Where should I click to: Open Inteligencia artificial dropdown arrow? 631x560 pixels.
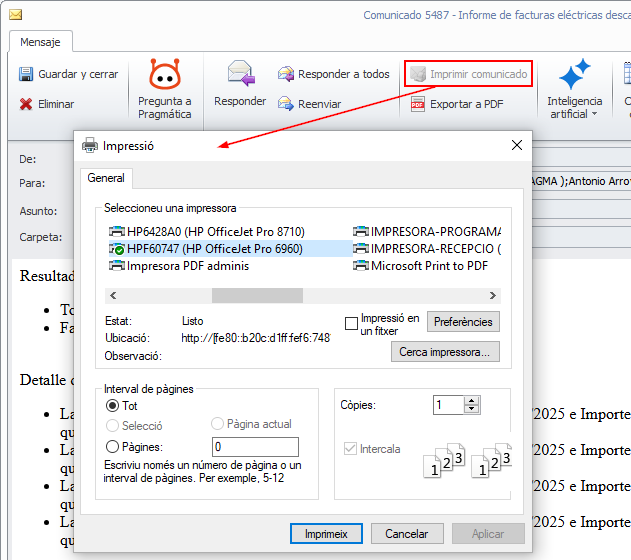tap(594, 114)
